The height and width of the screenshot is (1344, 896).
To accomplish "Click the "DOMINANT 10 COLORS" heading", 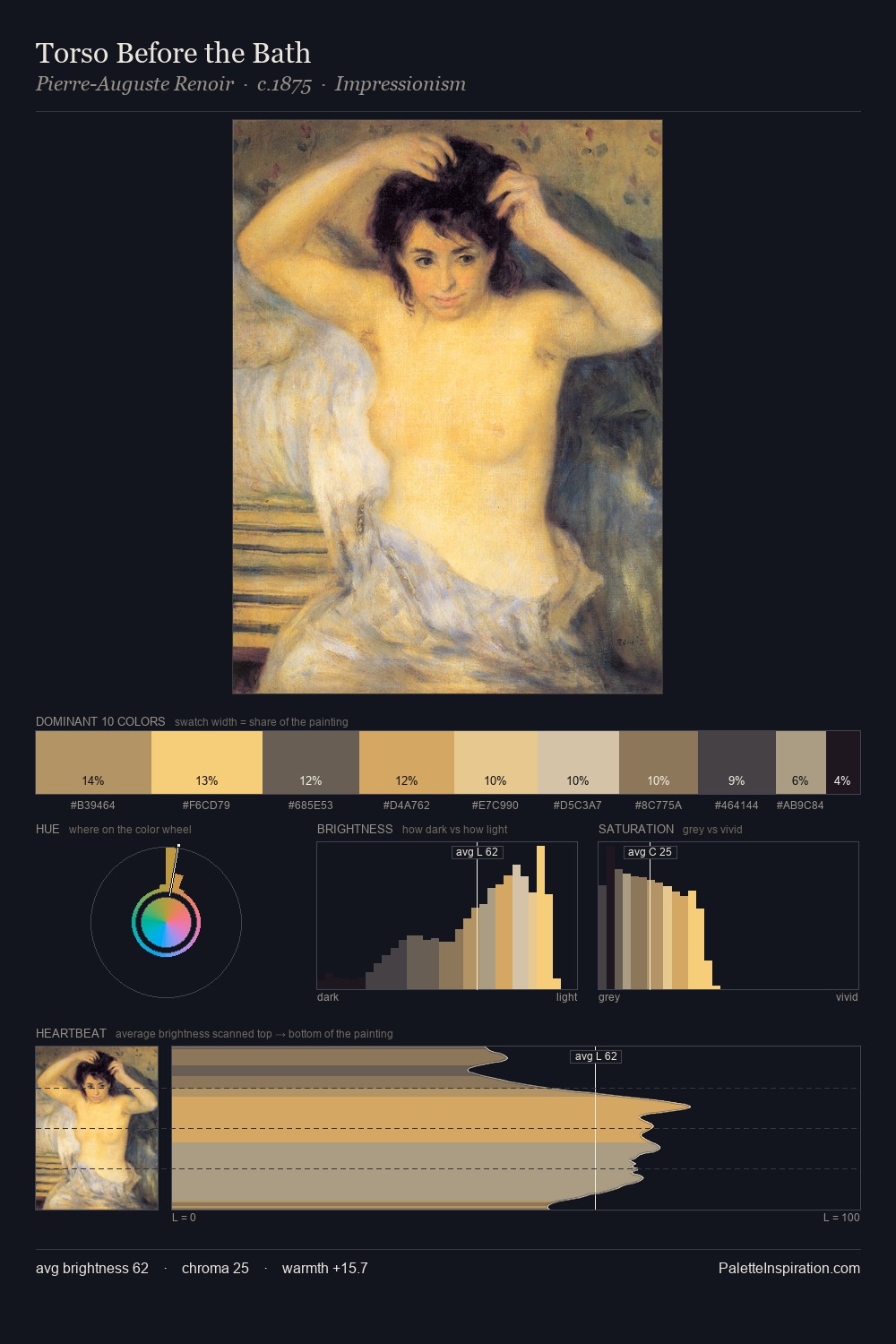I will (x=100, y=721).
